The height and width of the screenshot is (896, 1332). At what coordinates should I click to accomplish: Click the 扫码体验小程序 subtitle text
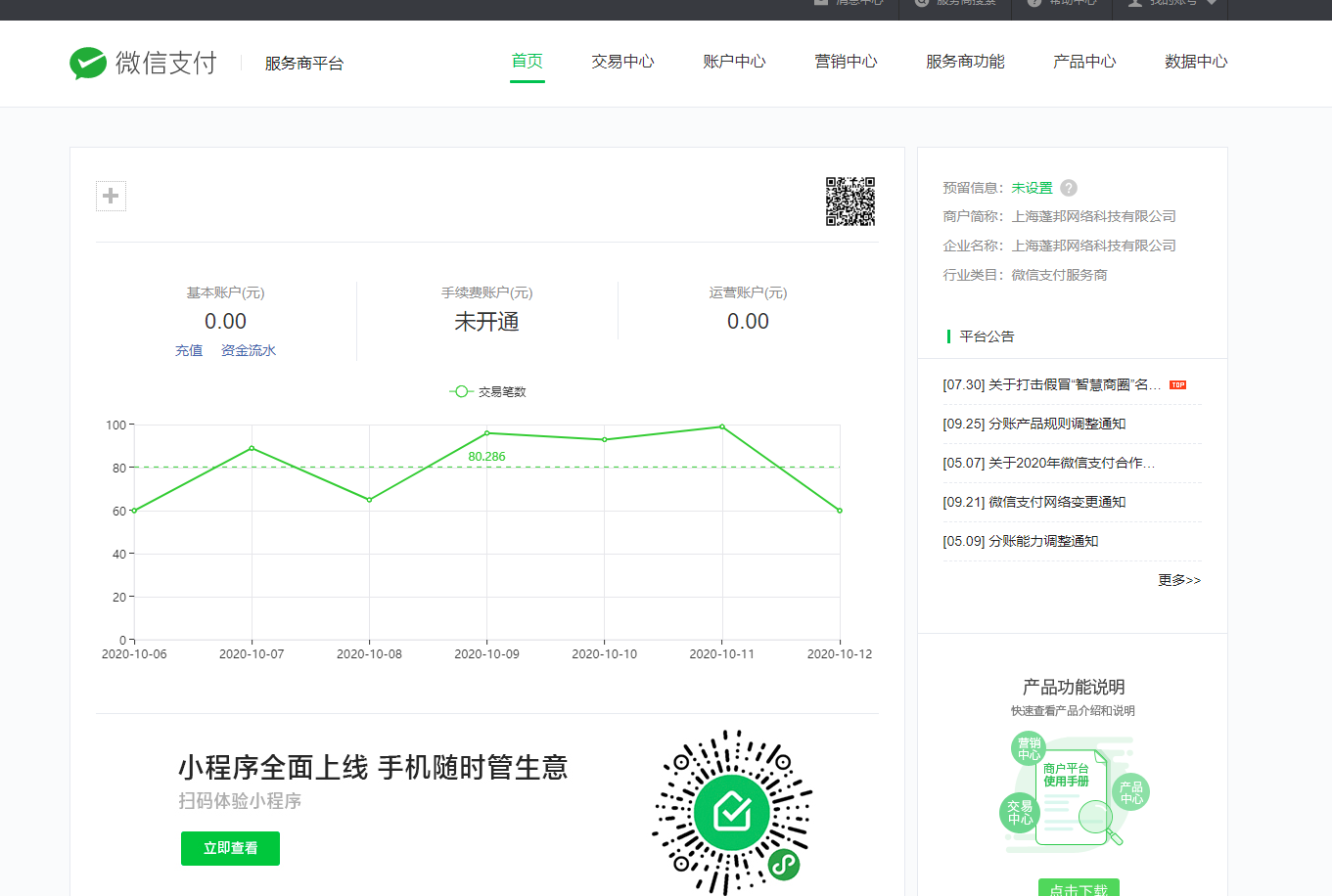click(240, 801)
